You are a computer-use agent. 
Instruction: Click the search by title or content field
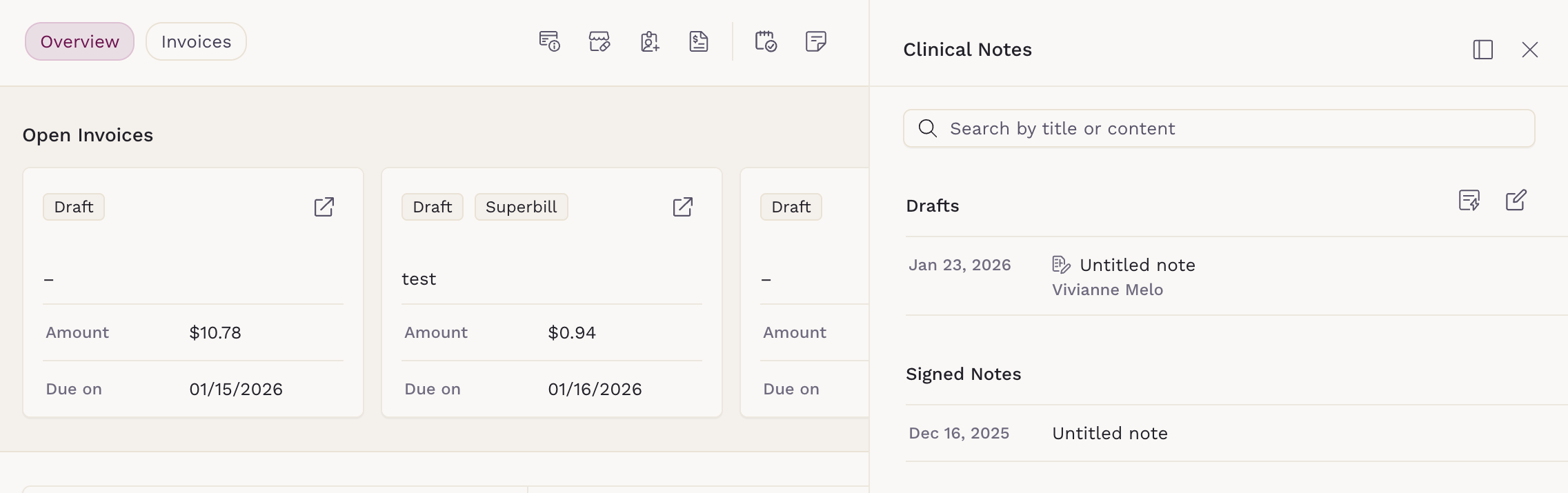[x=1219, y=128]
